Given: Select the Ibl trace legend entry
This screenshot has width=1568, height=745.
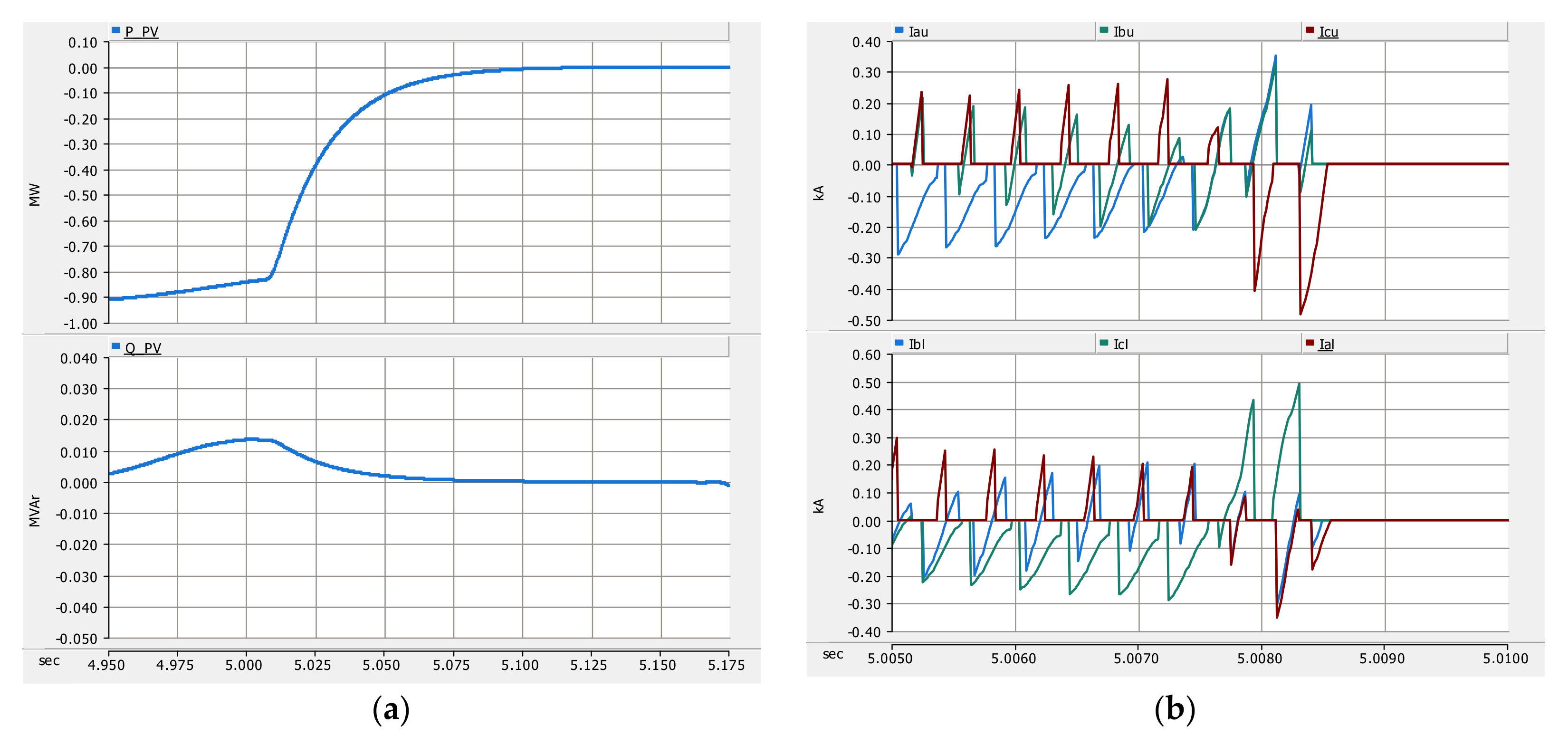Looking at the screenshot, I should [916, 344].
